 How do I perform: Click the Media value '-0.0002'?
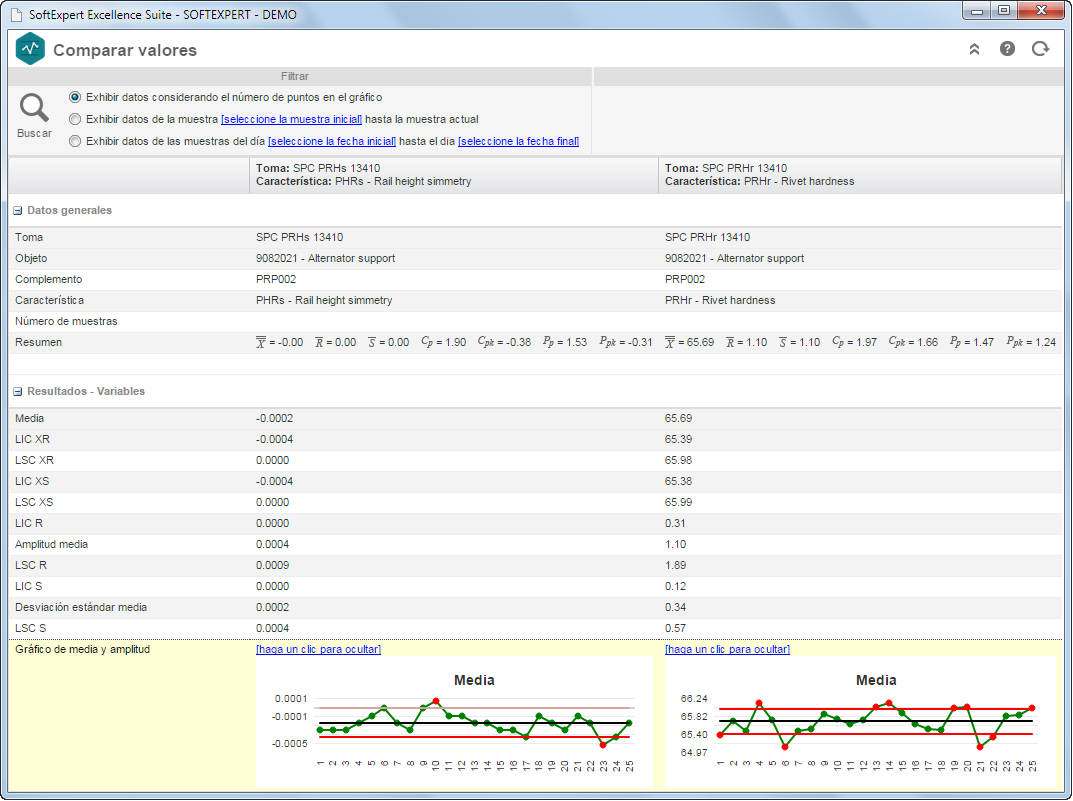(x=274, y=419)
